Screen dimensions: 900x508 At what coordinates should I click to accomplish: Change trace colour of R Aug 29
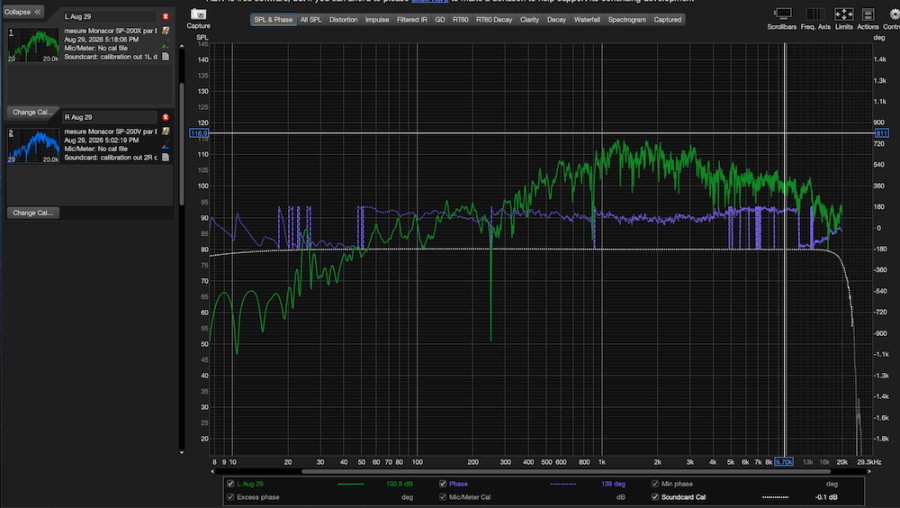click(x=165, y=146)
